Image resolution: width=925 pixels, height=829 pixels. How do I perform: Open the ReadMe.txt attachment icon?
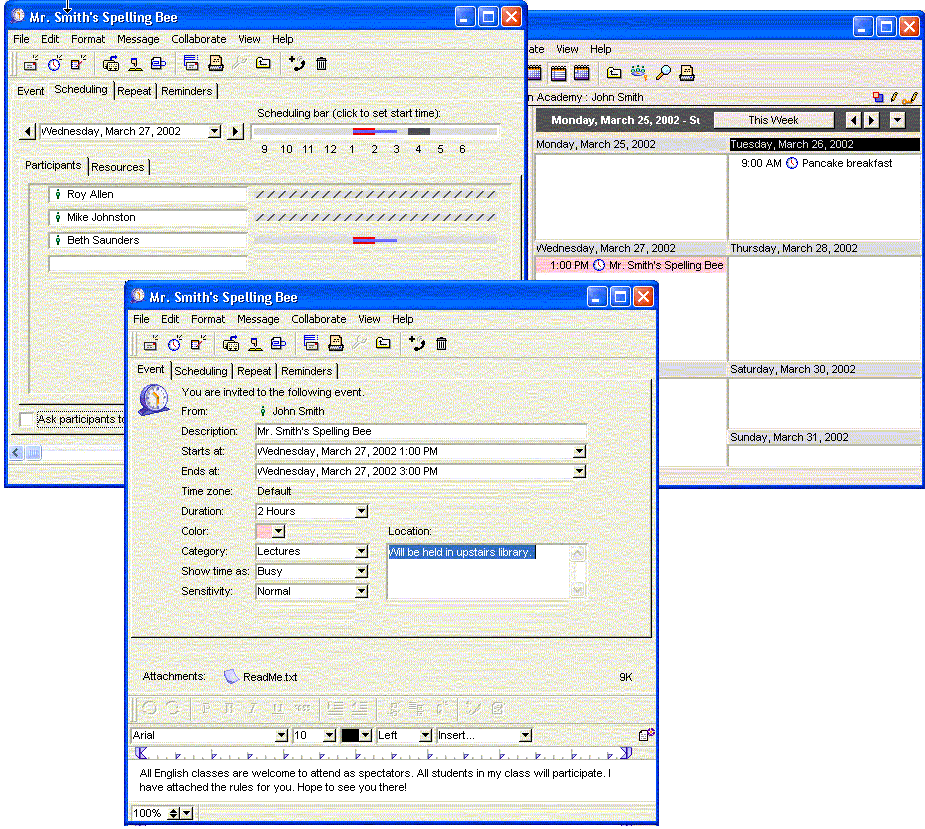click(231, 677)
